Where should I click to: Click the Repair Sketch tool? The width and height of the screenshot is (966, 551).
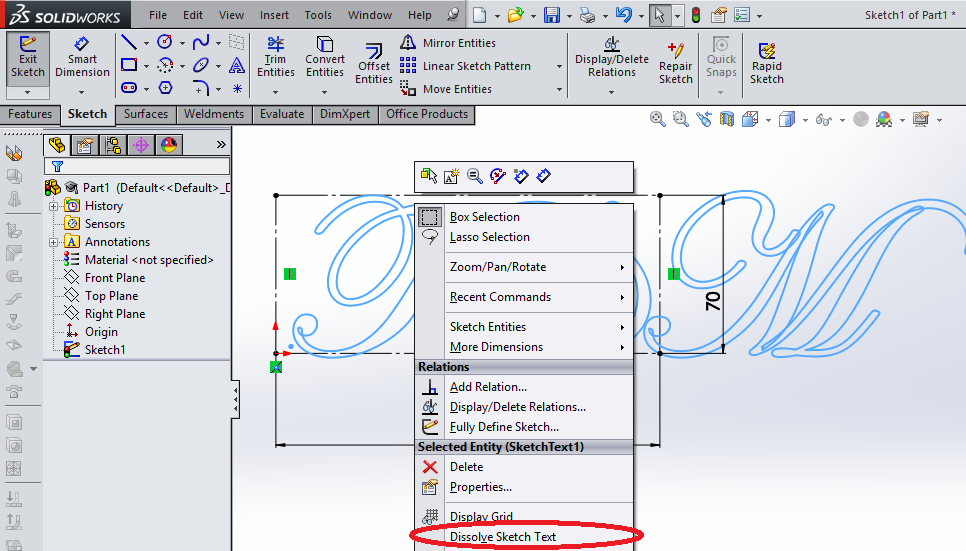[676, 63]
